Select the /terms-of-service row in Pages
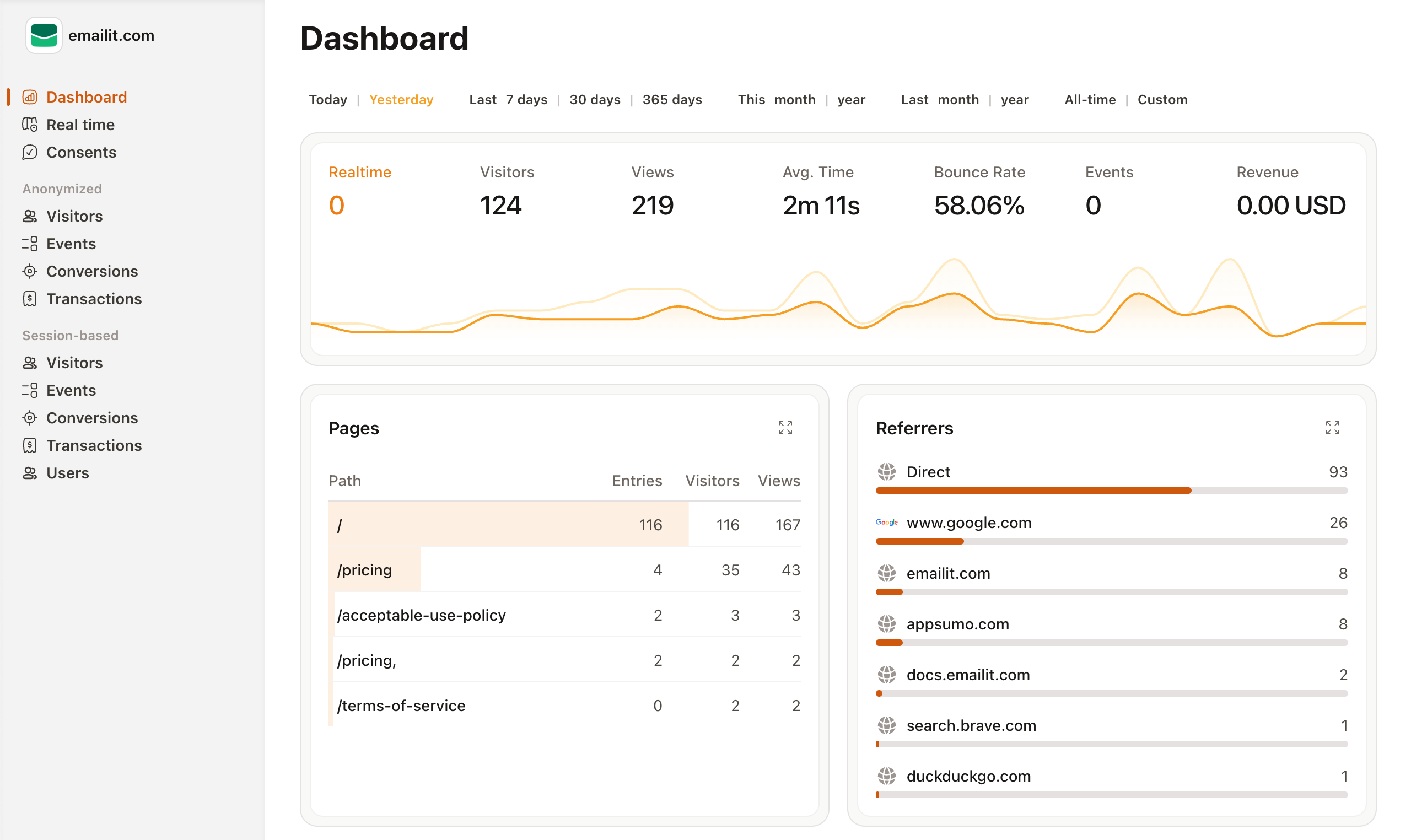 coord(402,706)
